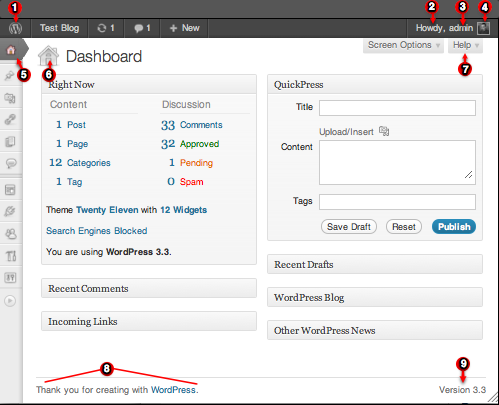Click the QuickPress Title field
Image resolution: width=499 pixels, height=405 pixels.
[397, 108]
